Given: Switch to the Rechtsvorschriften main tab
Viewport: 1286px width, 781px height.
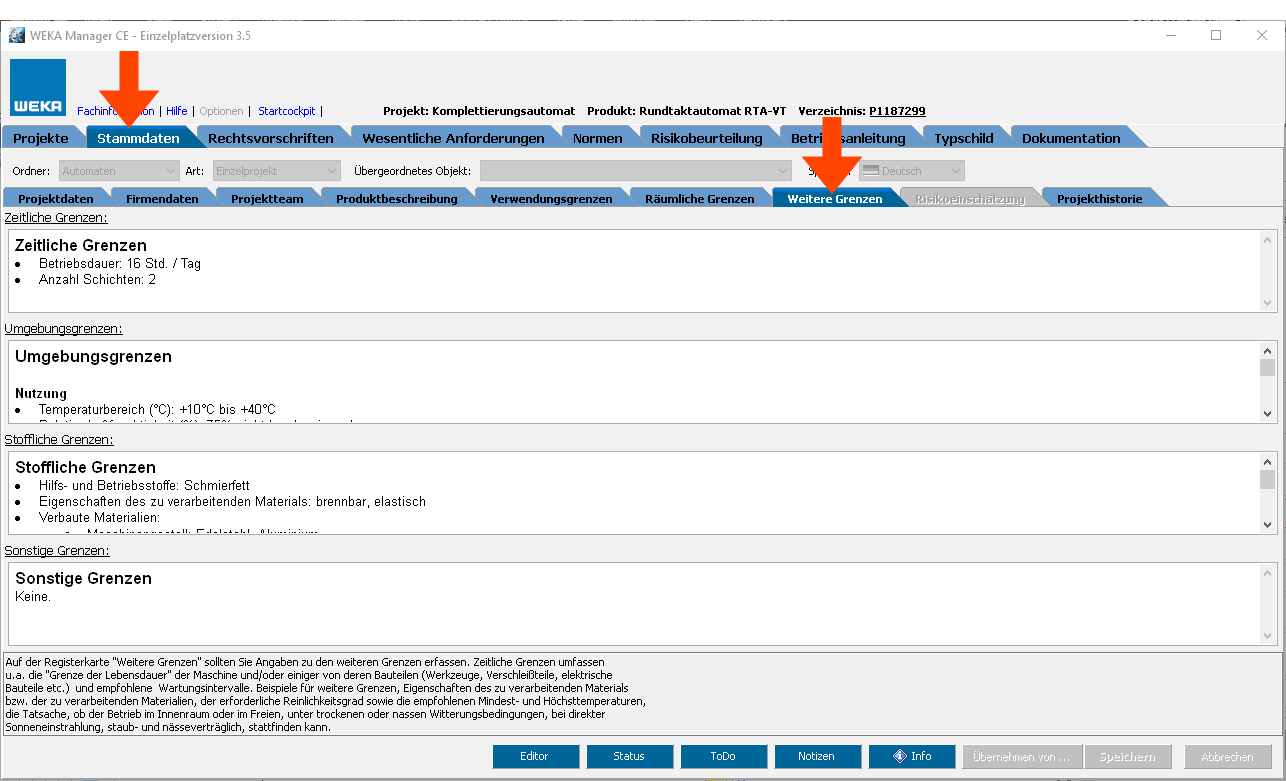Looking at the screenshot, I should tap(270, 138).
